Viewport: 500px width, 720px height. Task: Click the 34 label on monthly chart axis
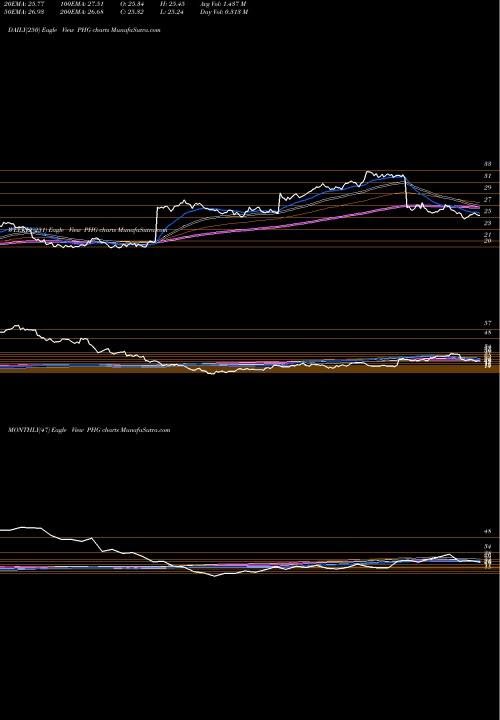(x=488, y=546)
